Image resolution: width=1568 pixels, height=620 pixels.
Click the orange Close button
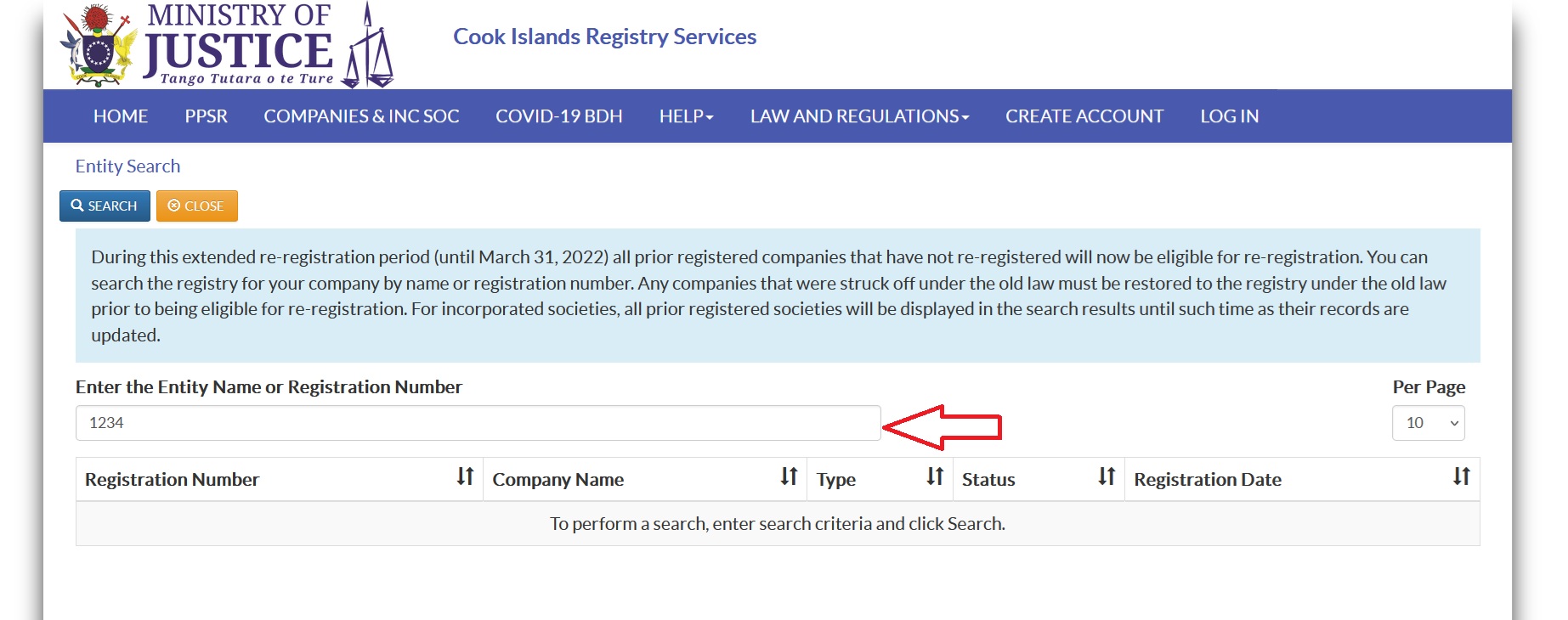(196, 206)
